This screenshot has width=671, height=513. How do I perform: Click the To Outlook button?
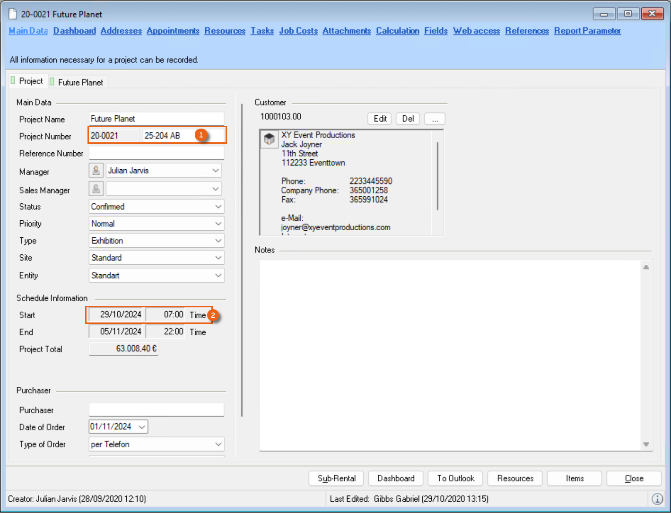pos(455,478)
